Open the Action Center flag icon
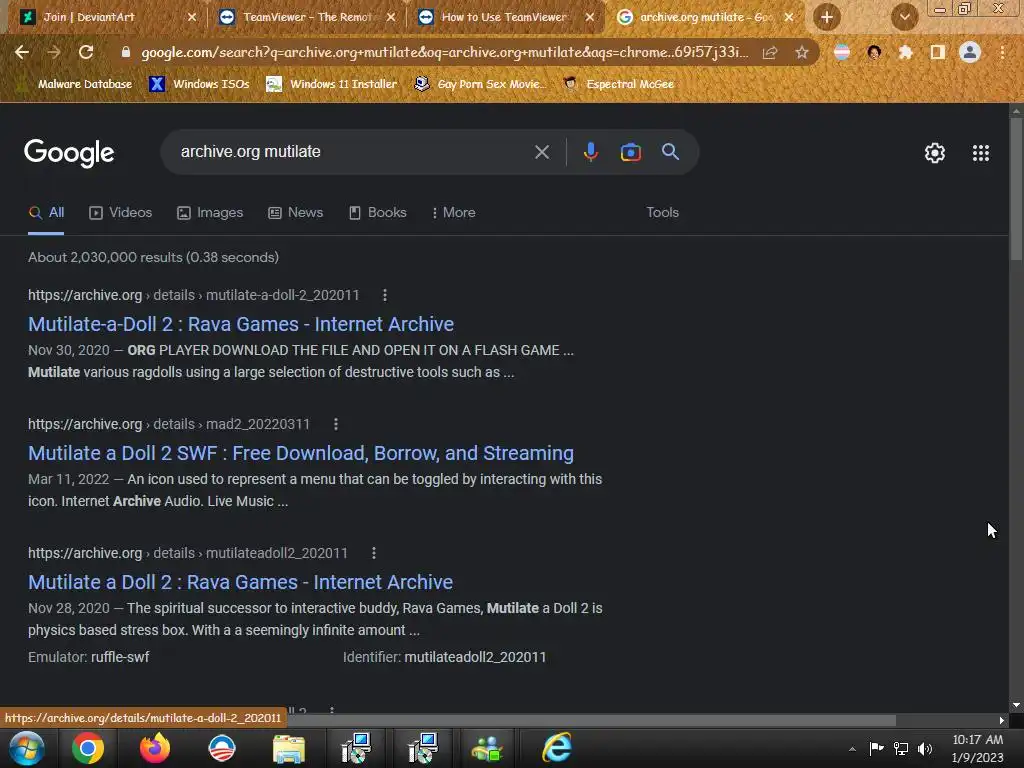The width and height of the screenshot is (1024, 768). pos(876,749)
